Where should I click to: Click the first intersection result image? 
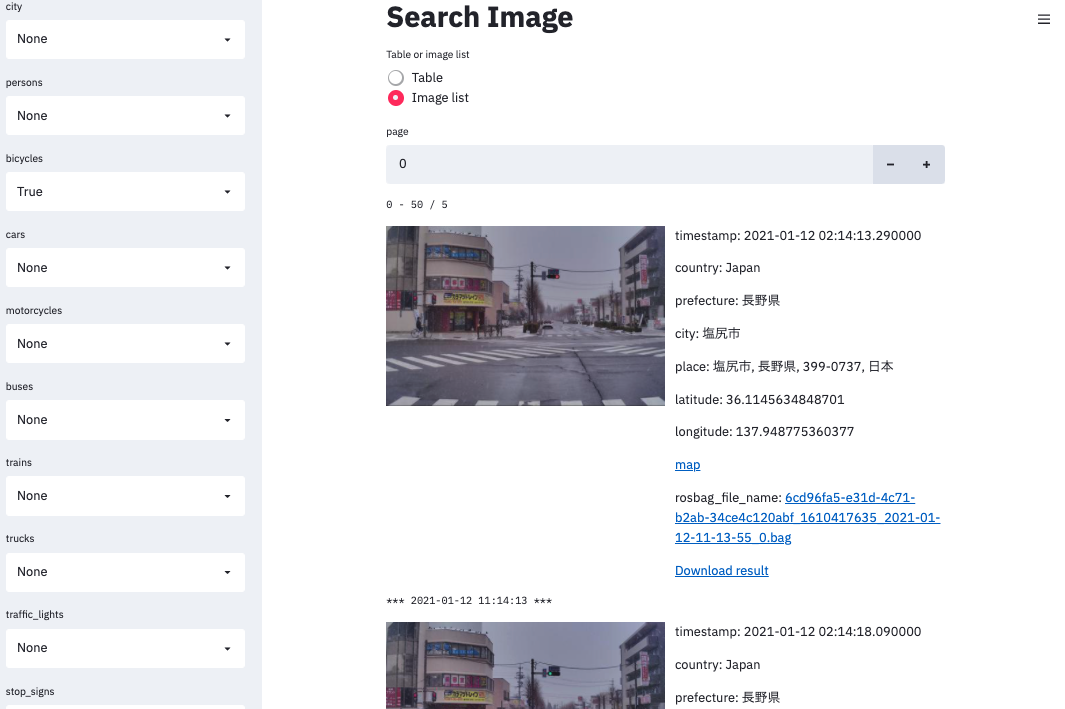525,316
